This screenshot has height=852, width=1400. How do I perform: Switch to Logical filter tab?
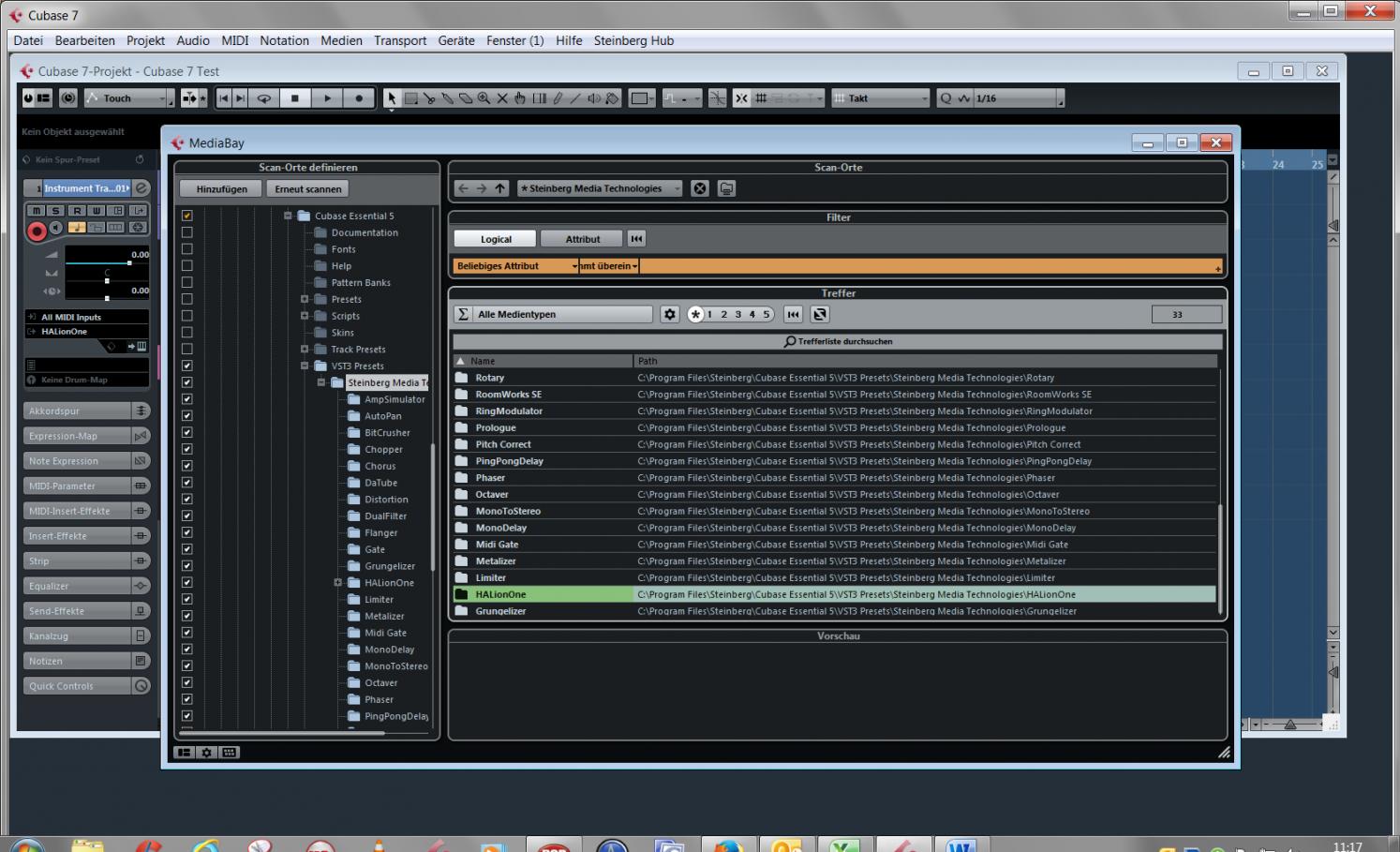tap(496, 239)
